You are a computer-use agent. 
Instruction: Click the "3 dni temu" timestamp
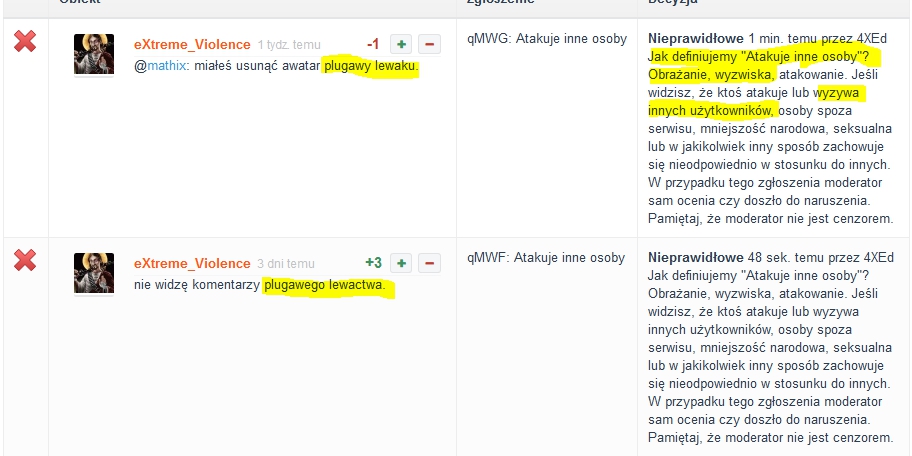[286, 264]
